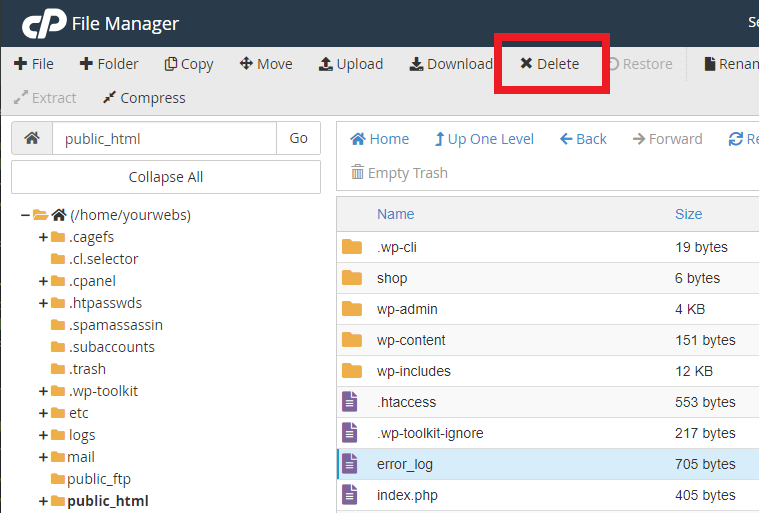Select the .htaccess file name

tap(407, 402)
